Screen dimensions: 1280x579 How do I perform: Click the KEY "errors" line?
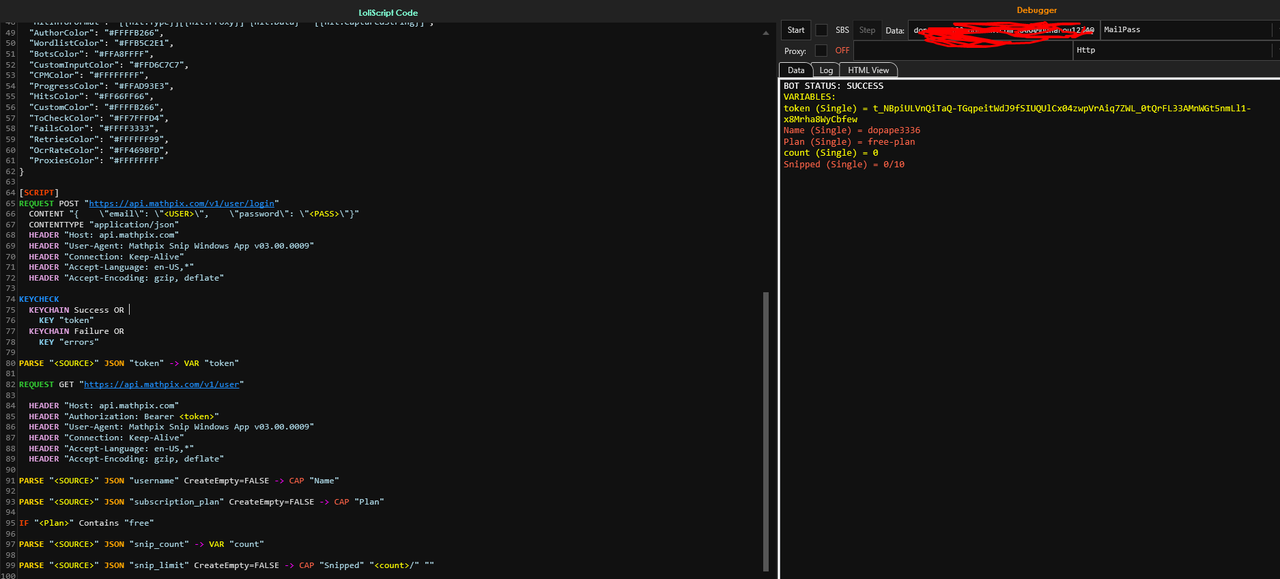69,342
